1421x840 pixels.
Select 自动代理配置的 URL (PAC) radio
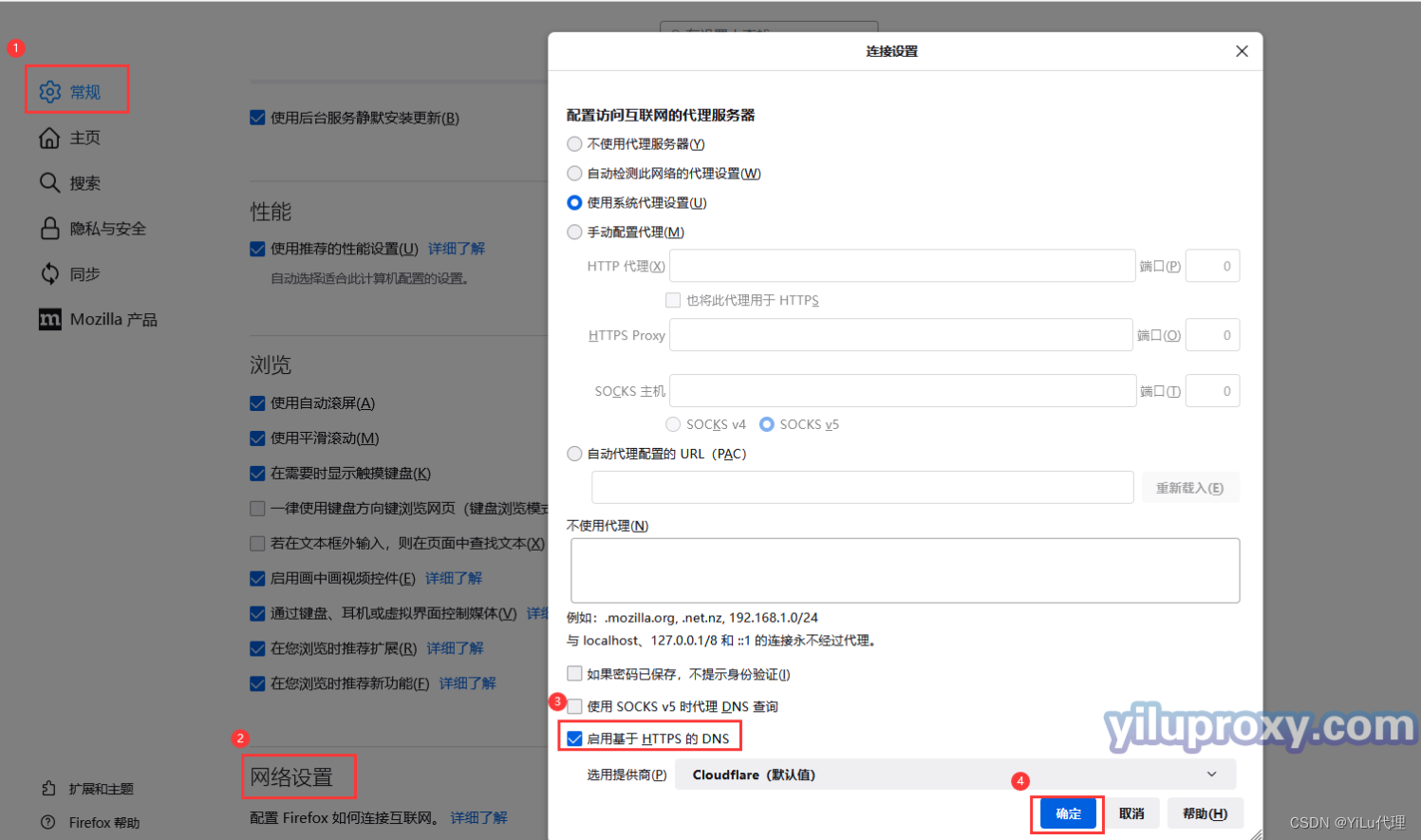(x=574, y=454)
